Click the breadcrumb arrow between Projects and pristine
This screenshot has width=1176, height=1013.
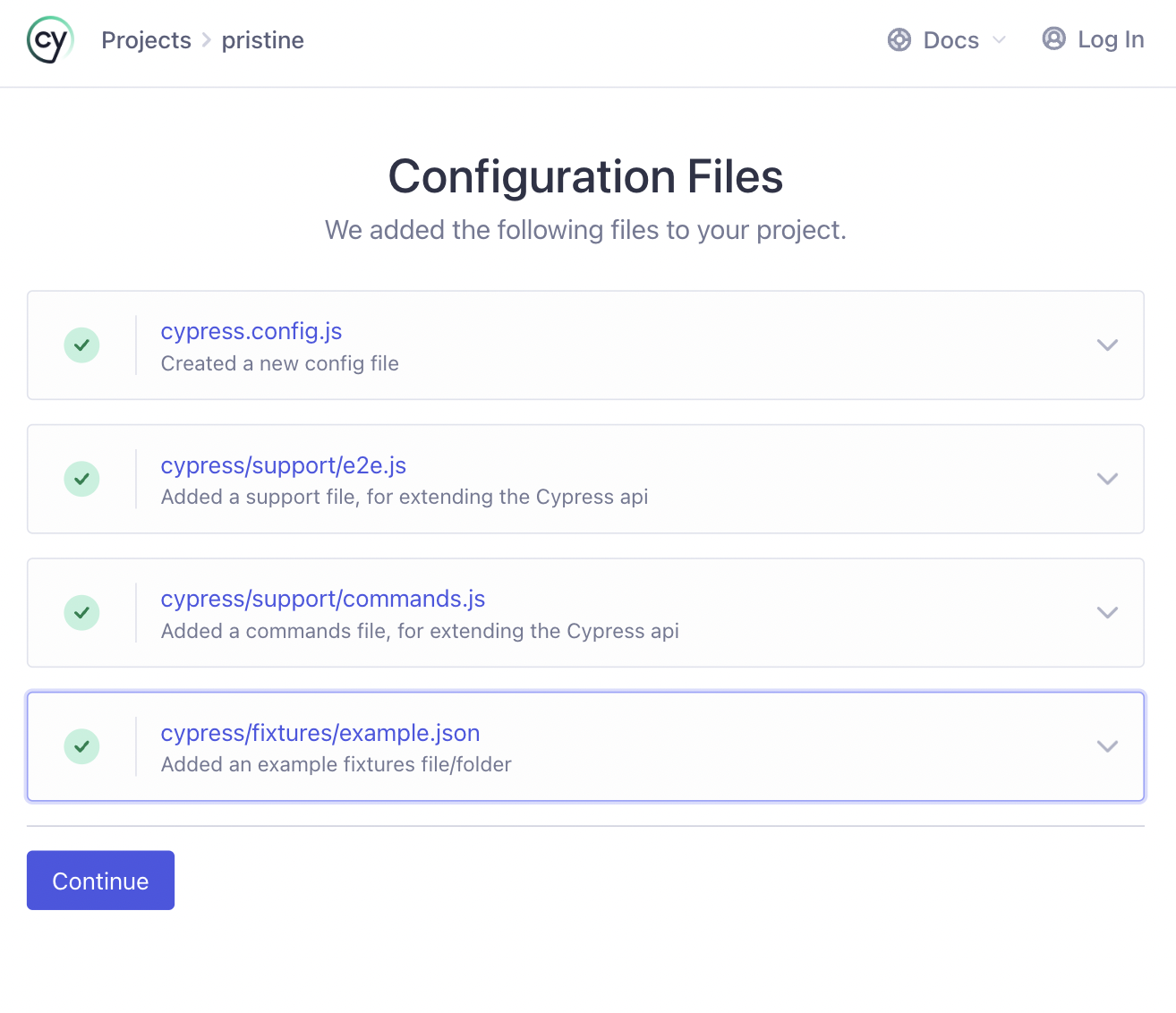pos(206,40)
